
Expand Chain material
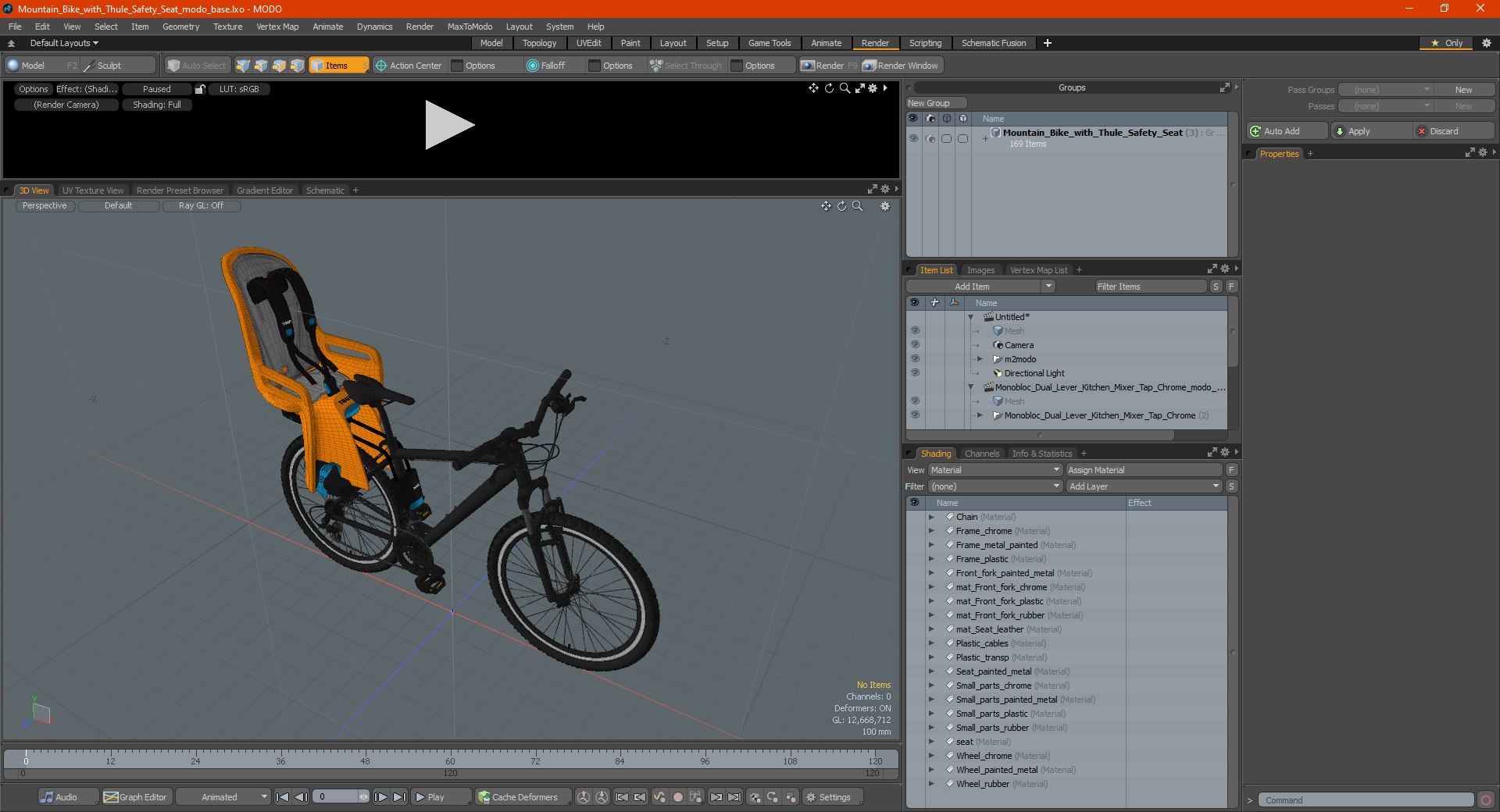tap(931, 517)
